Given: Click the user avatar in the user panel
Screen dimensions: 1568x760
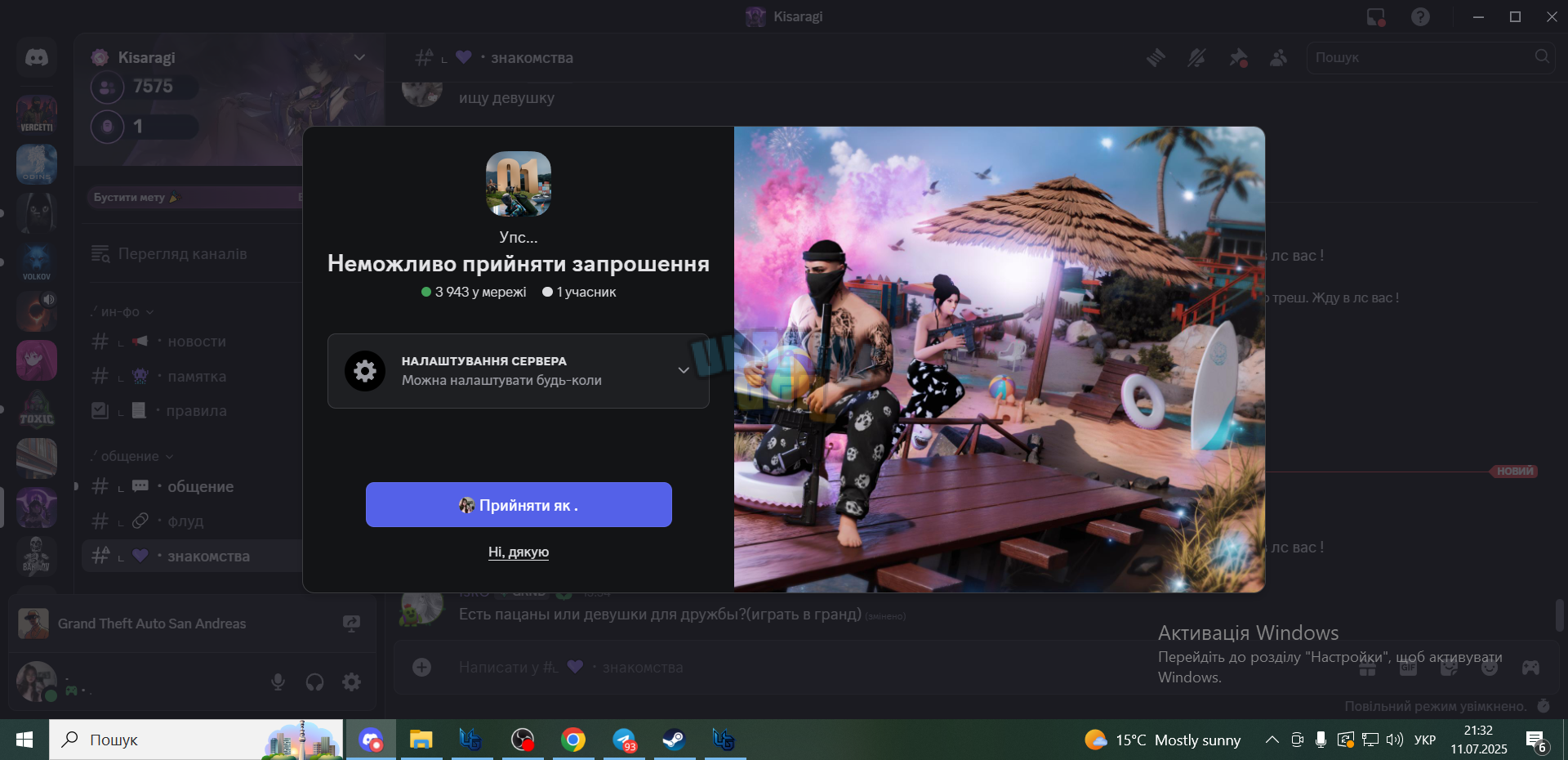Looking at the screenshot, I should 37,682.
